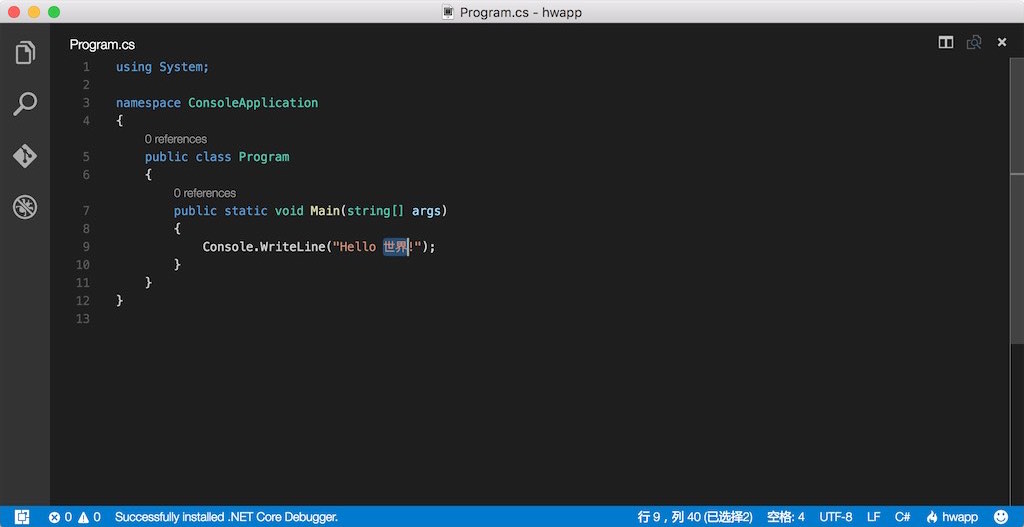The height and width of the screenshot is (527, 1024).
Task: Click line and column indicator 行 9, 列 40
Action: [695, 517]
